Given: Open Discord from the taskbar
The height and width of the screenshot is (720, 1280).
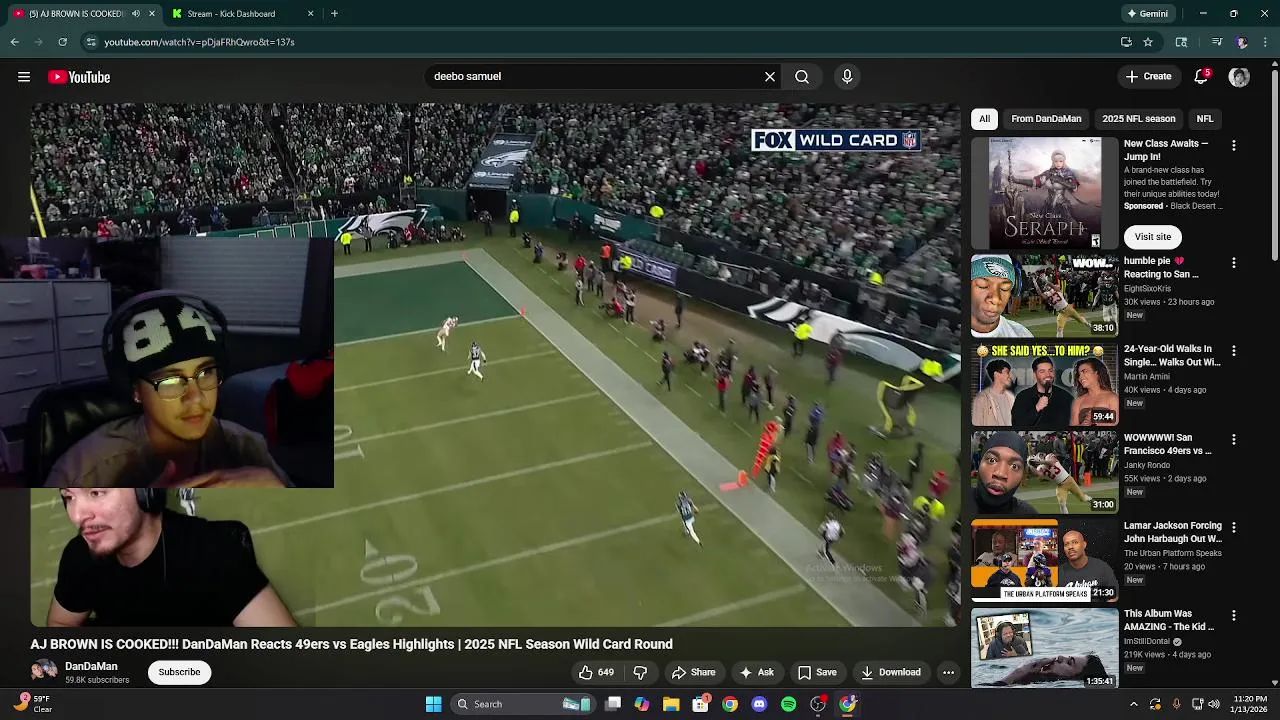Looking at the screenshot, I should pyautogui.click(x=759, y=704).
